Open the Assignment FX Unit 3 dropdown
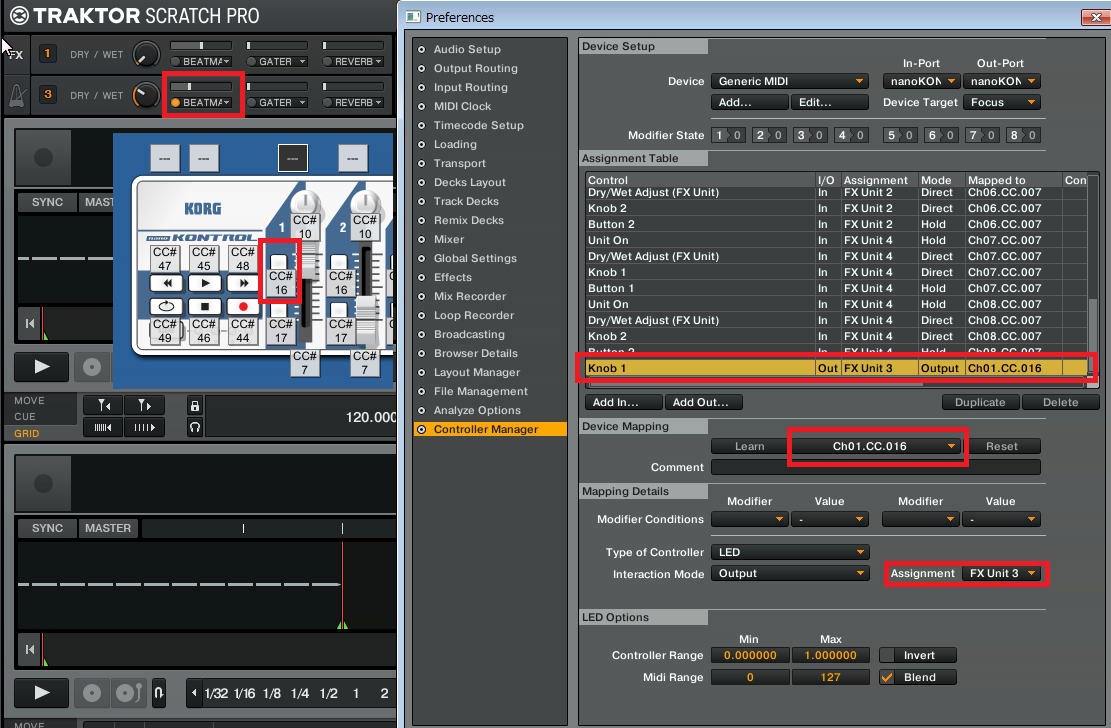The height and width of the screenshot is (728, 1111). point(1001,573)
